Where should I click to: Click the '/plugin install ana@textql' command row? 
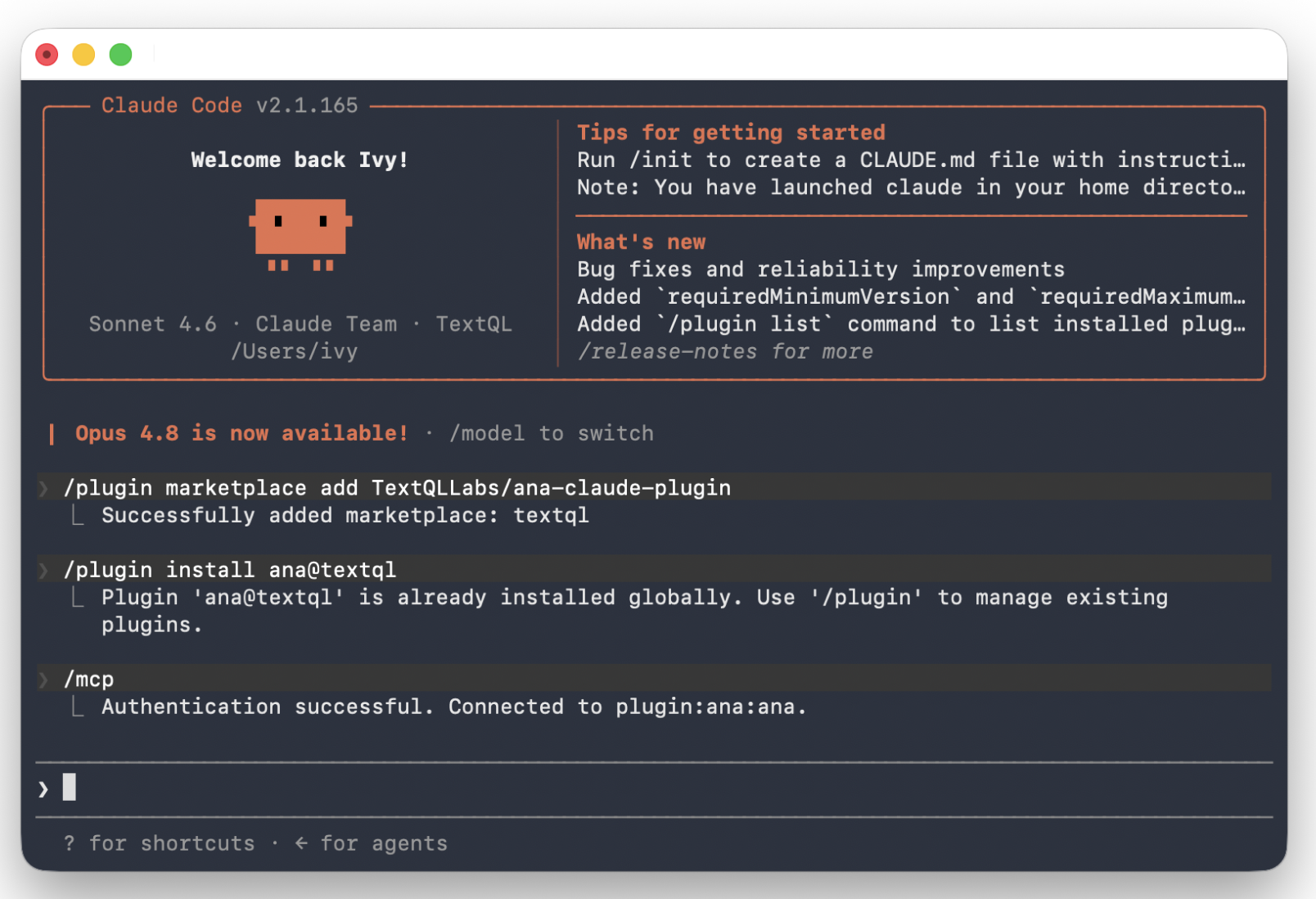(x=654, y=570)
